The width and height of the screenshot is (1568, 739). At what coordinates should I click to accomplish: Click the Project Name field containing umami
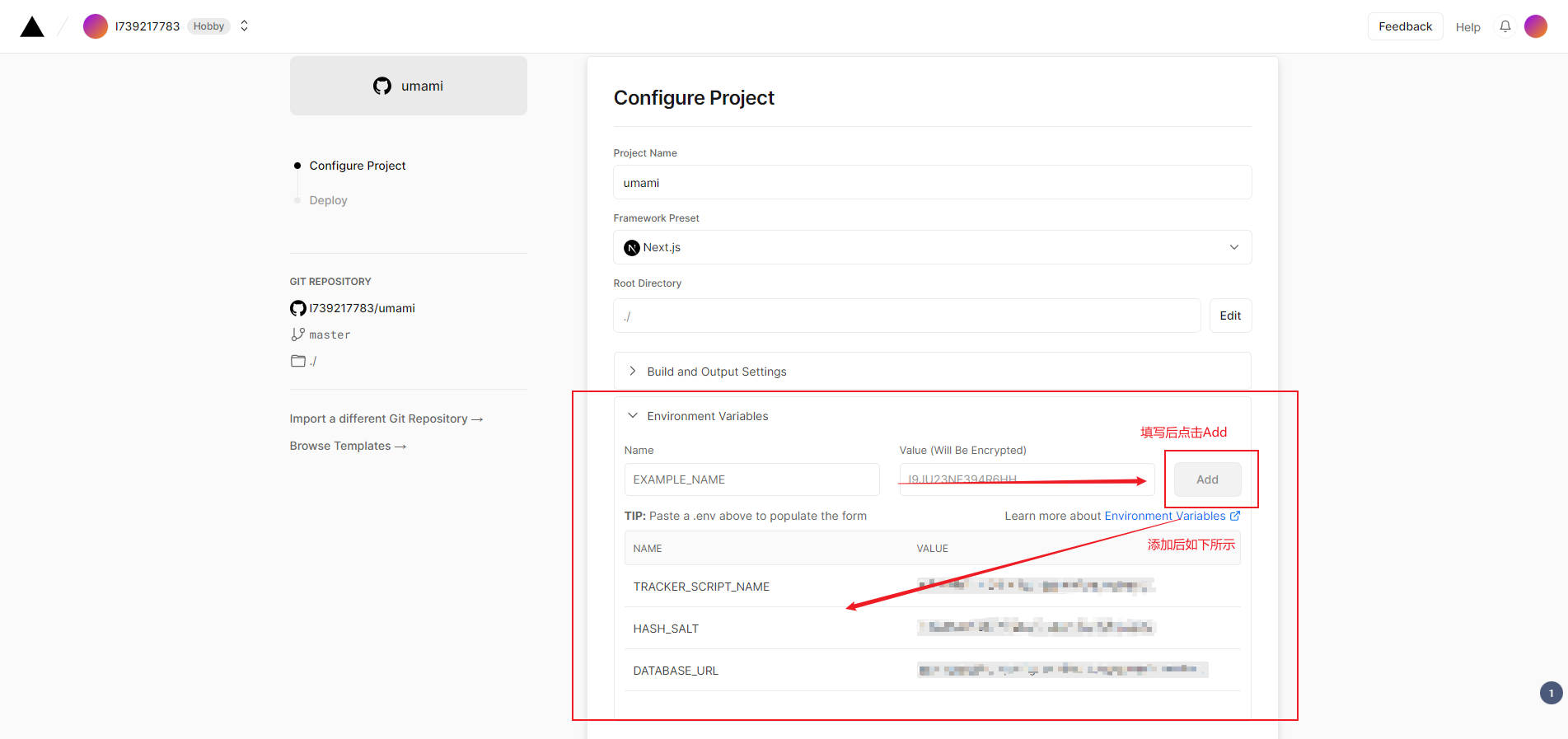tap(933, 182)
